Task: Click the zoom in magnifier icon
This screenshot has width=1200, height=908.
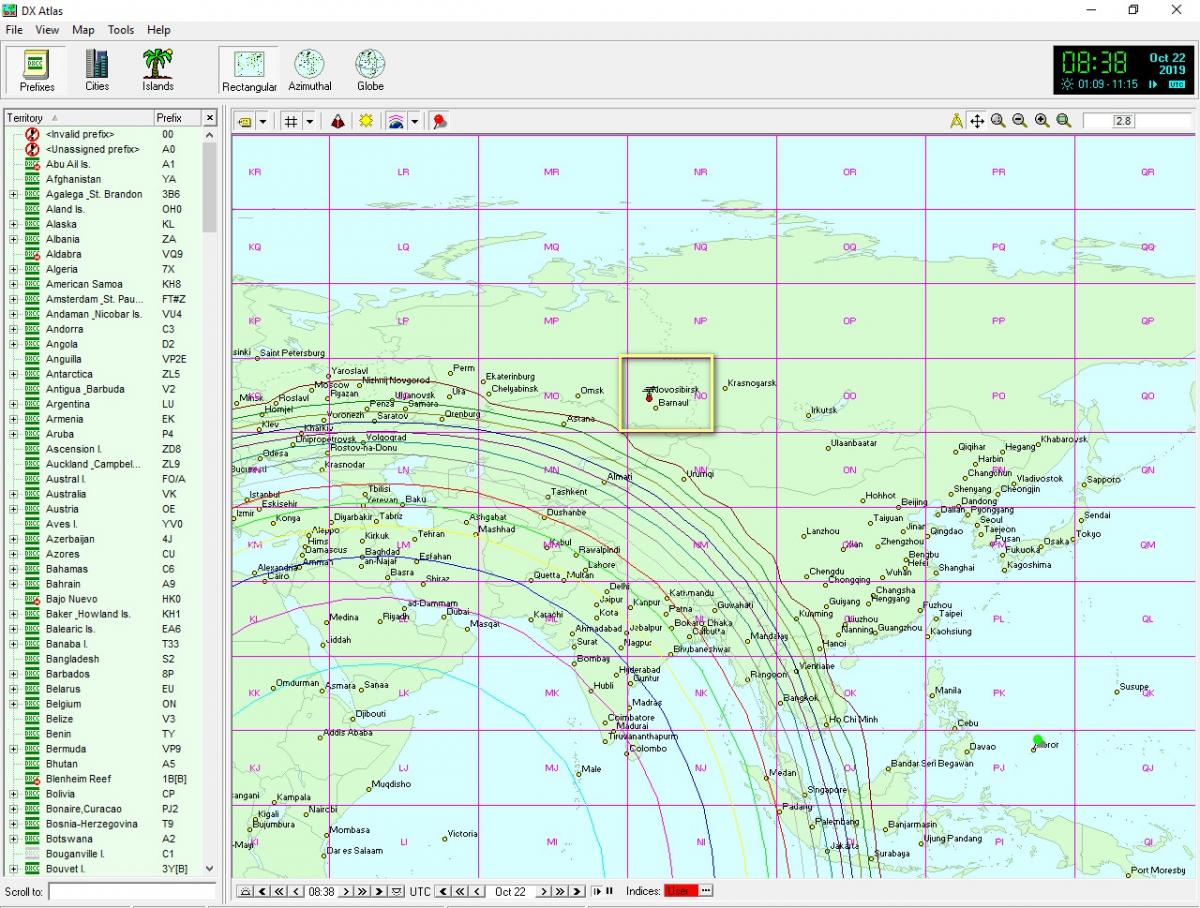Action: [x=1042, y=121]
